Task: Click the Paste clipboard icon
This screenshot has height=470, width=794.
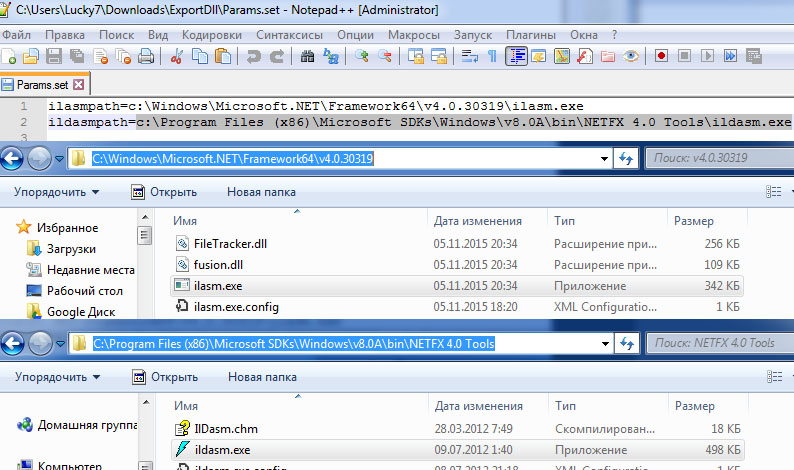Action: tap(223, 56)
